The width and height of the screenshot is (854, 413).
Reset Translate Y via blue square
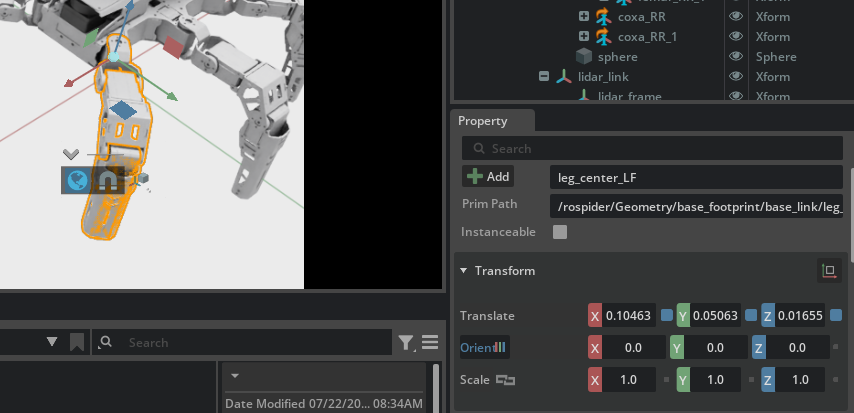click(x=751, y=315)
